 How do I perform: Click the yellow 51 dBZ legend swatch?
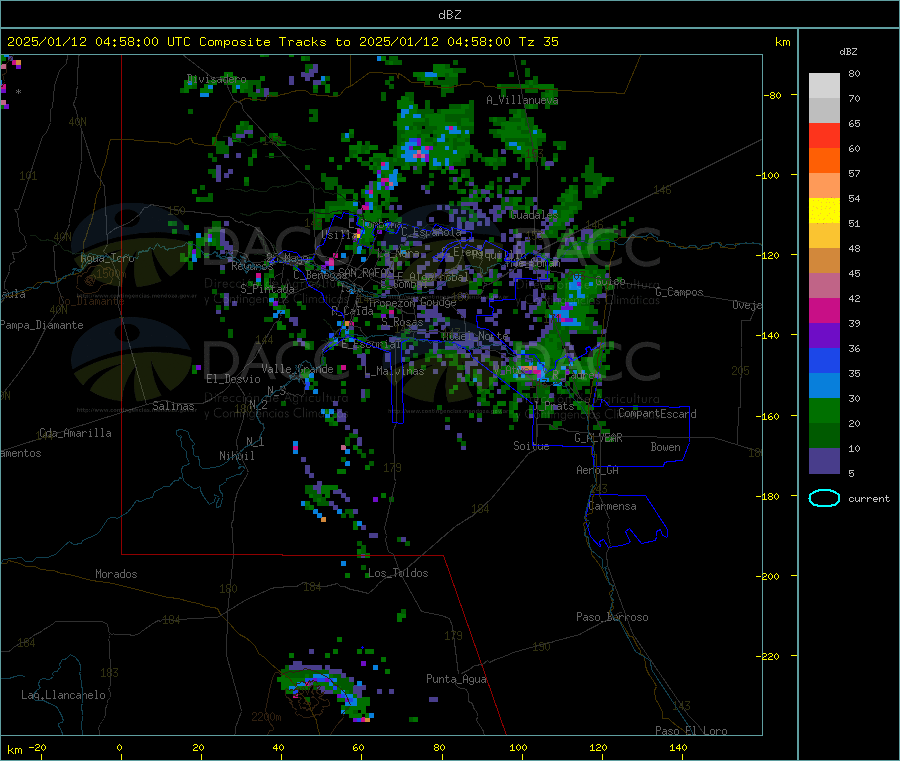824,211
